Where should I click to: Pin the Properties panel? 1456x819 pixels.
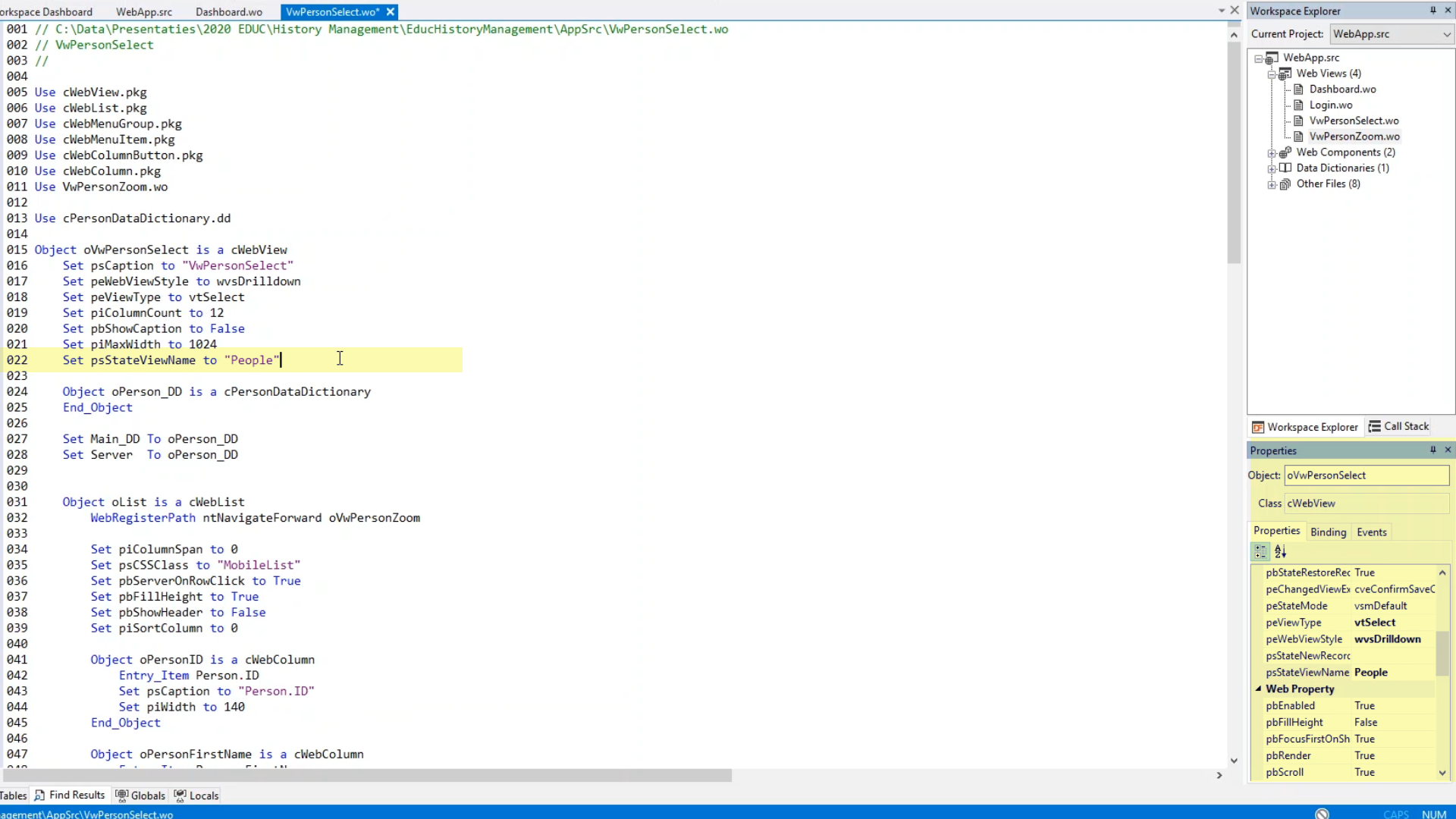[1432, 450]
